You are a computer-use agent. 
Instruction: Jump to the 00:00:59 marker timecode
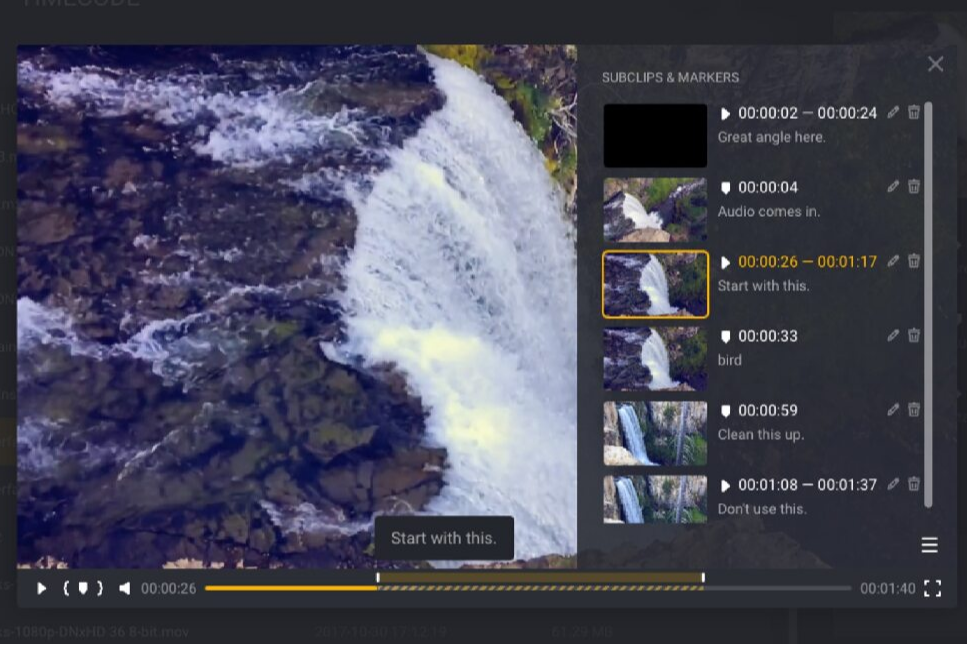tap(768, 410)
